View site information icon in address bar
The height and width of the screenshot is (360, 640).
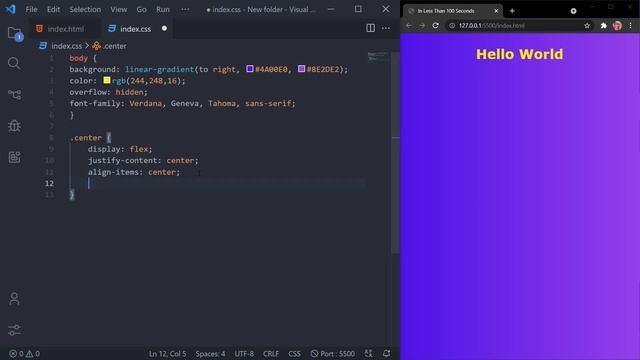[x=452, y=25]
